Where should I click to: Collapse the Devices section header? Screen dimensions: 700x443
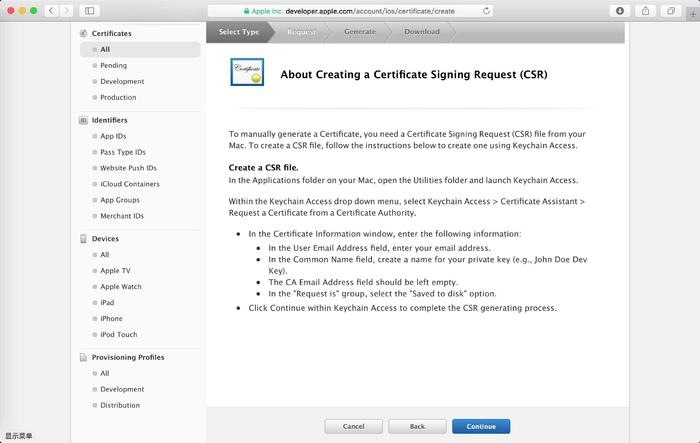click(x=104, y=239)
